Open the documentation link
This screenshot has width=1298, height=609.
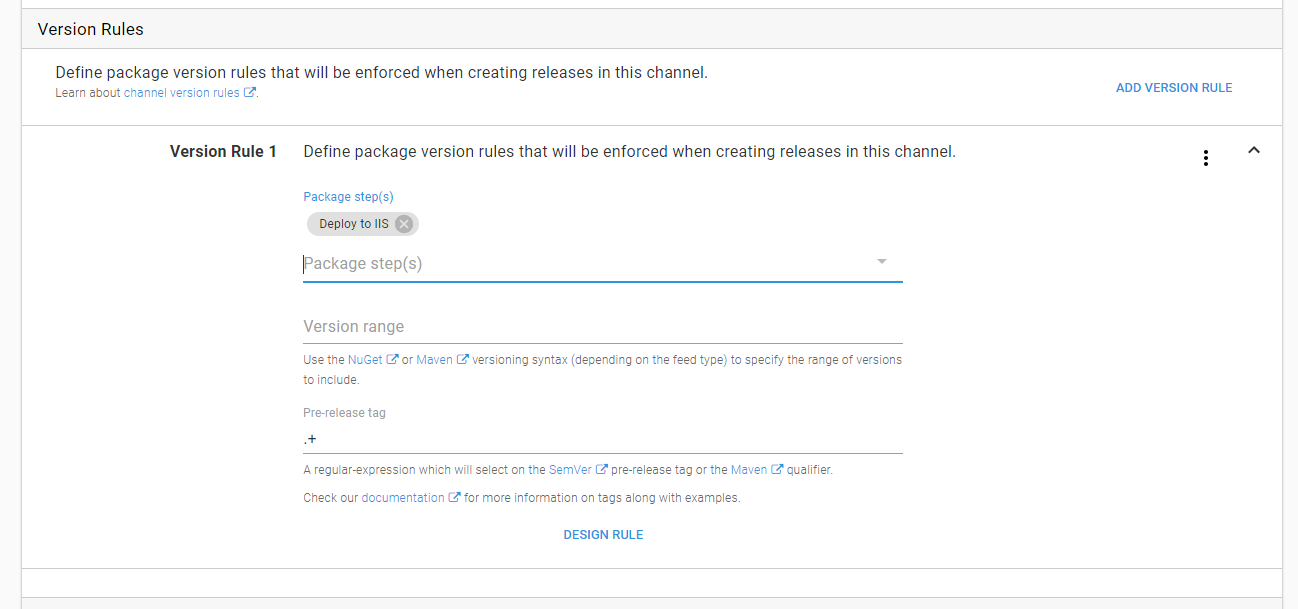tap(403, 498)
